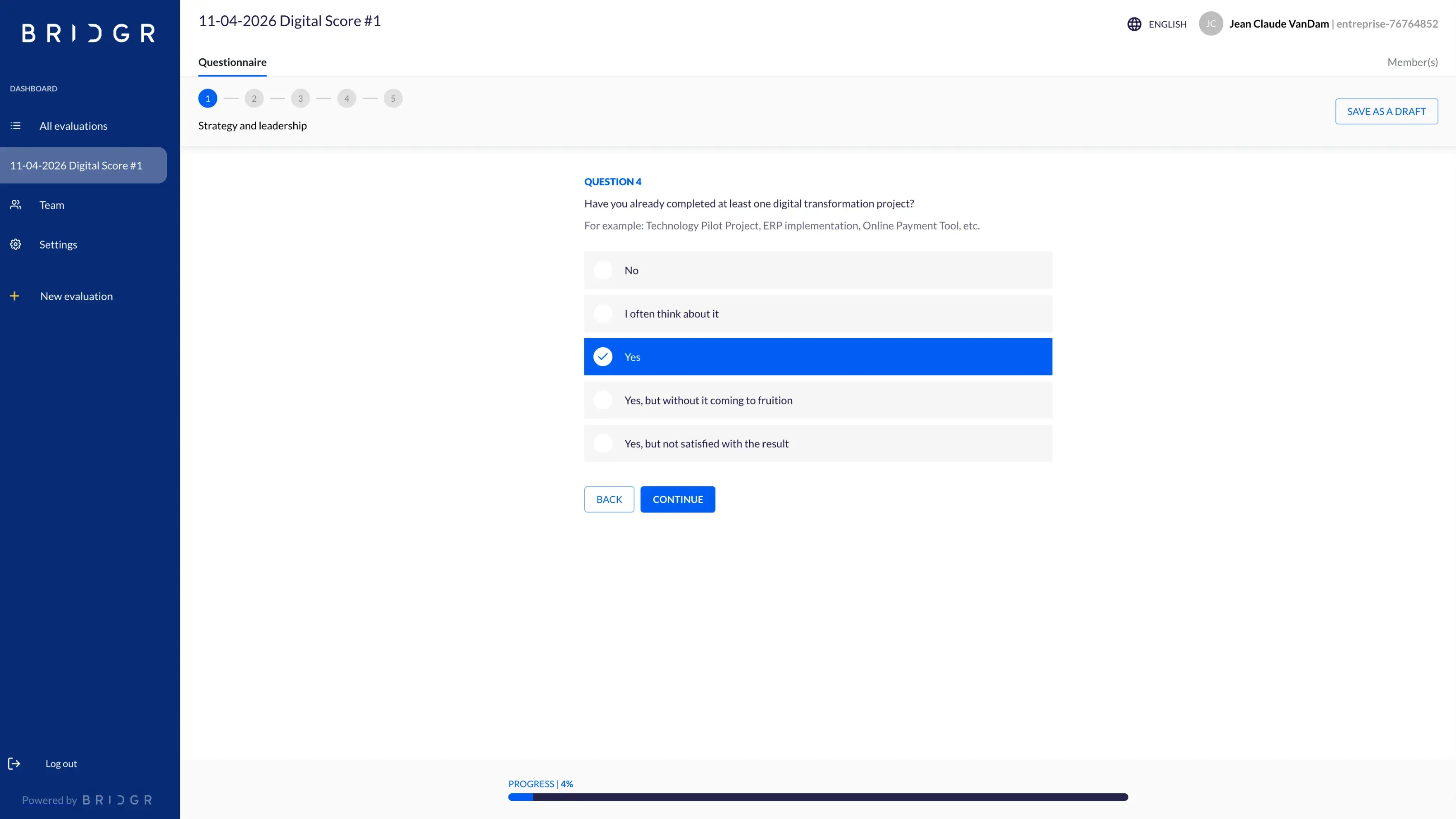1456x819 pixels.
Task: Select 'Yes, but not satisfied with the result'
Action: 818,443
